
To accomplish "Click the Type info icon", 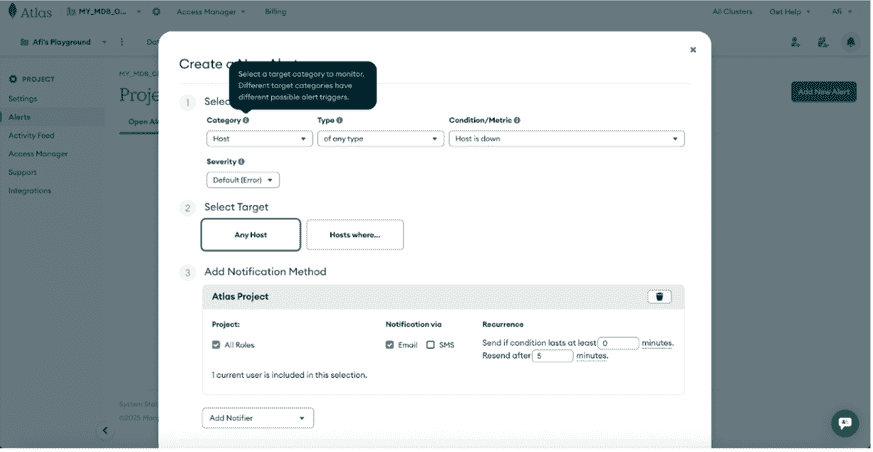I will point(340,120).
